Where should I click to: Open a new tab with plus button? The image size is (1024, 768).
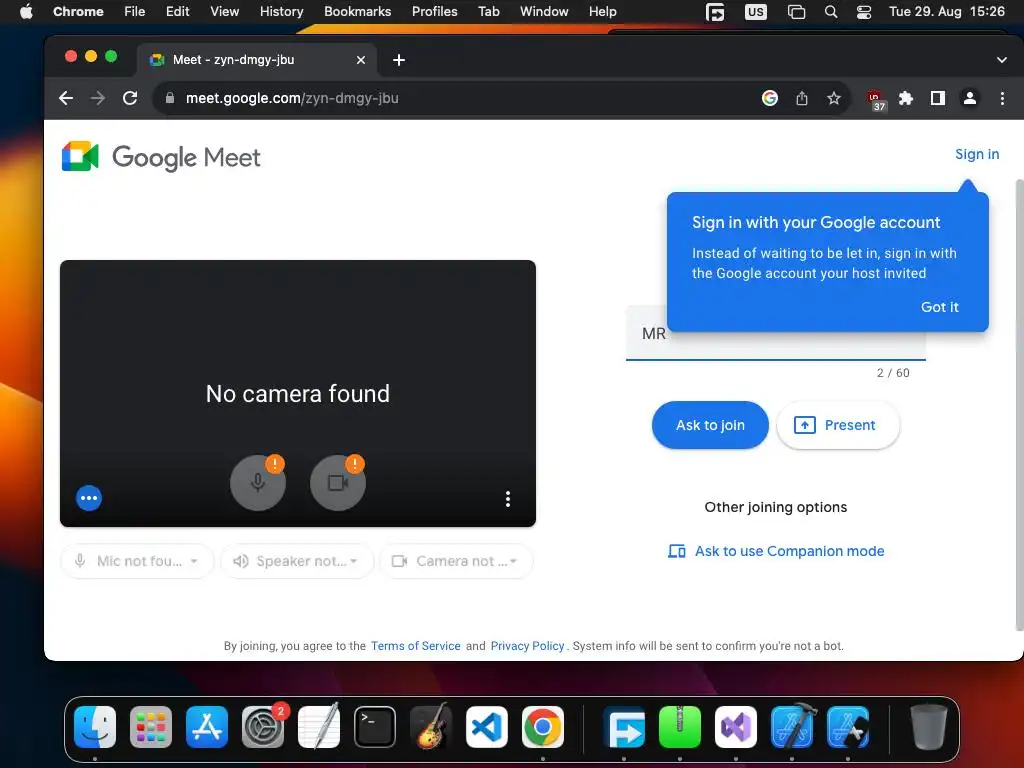pos(399,60)
